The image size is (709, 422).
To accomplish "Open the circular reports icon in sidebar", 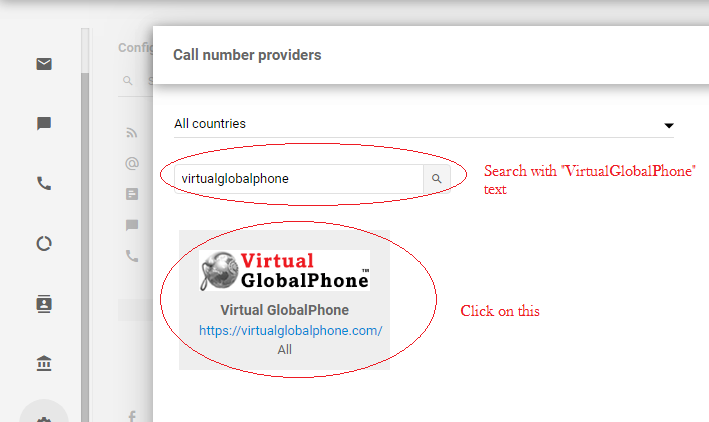I will click(x=44, y=244).
